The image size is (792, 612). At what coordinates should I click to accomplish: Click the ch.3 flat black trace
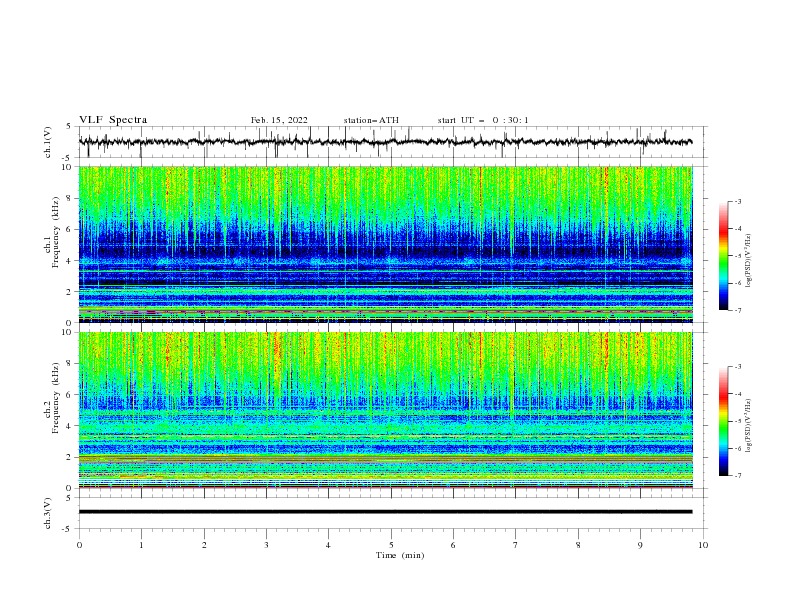point(385,512)
